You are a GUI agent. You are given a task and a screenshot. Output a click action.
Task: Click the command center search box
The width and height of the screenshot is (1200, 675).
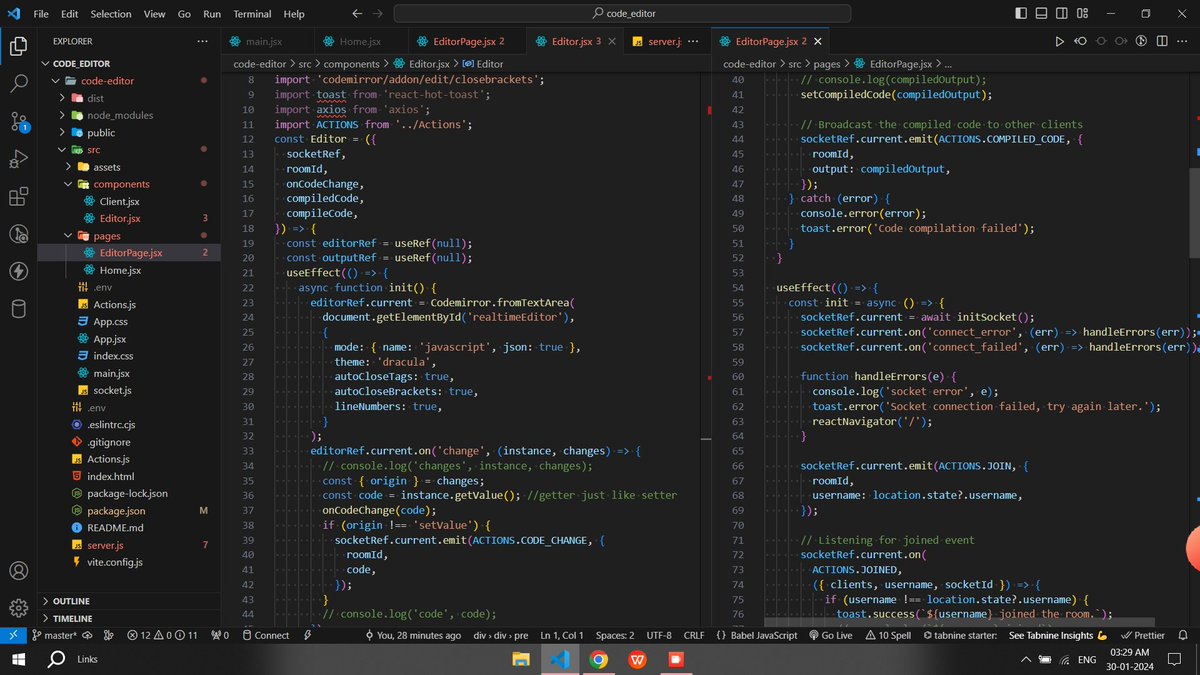pyautogui.click(x=622, y=14)
